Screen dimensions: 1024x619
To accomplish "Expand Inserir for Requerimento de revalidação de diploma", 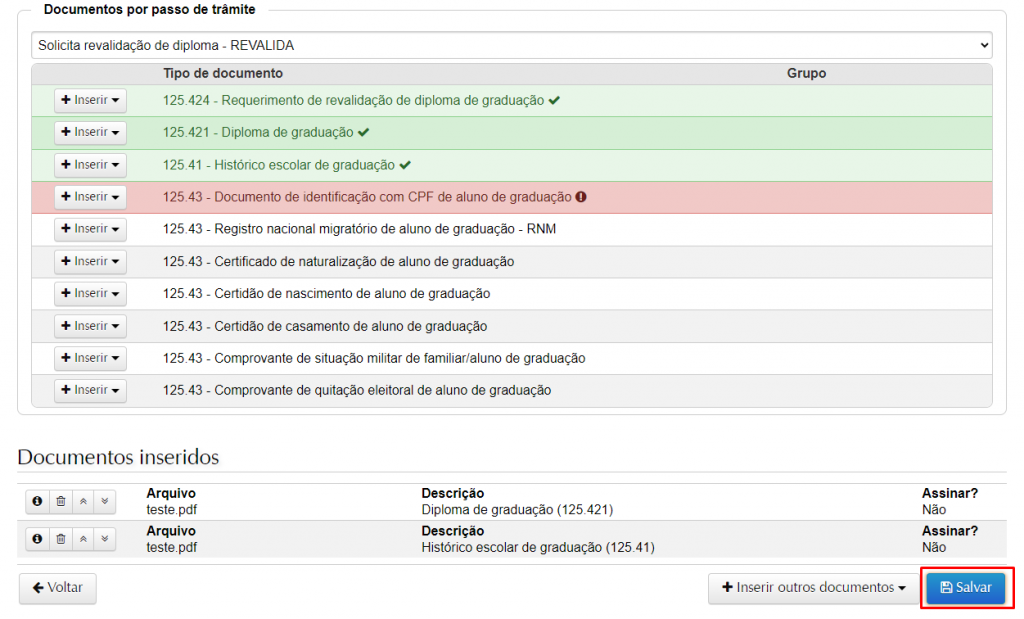I will click(x=90, y=100).
